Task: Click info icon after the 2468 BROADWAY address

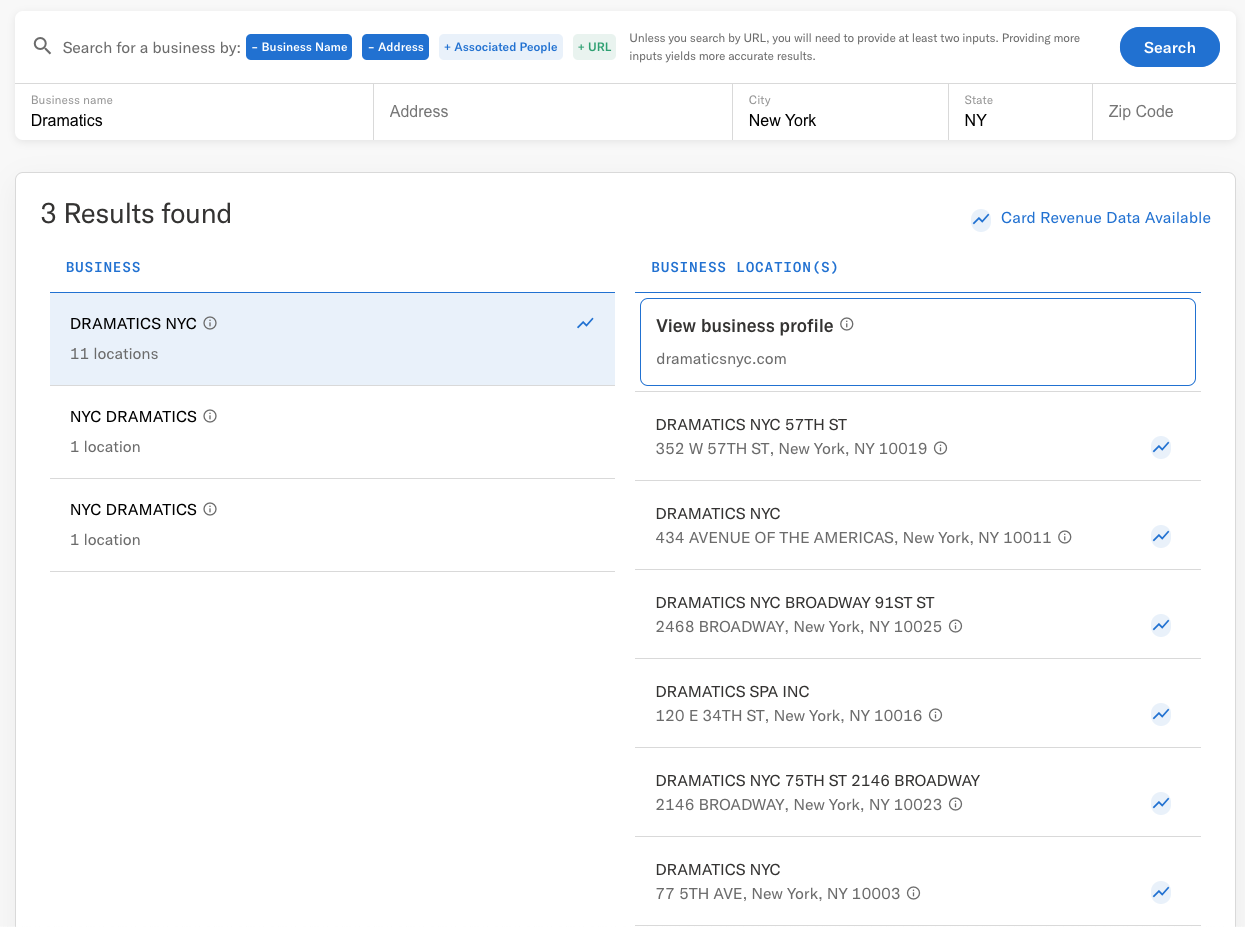Action: coord(955,626)
